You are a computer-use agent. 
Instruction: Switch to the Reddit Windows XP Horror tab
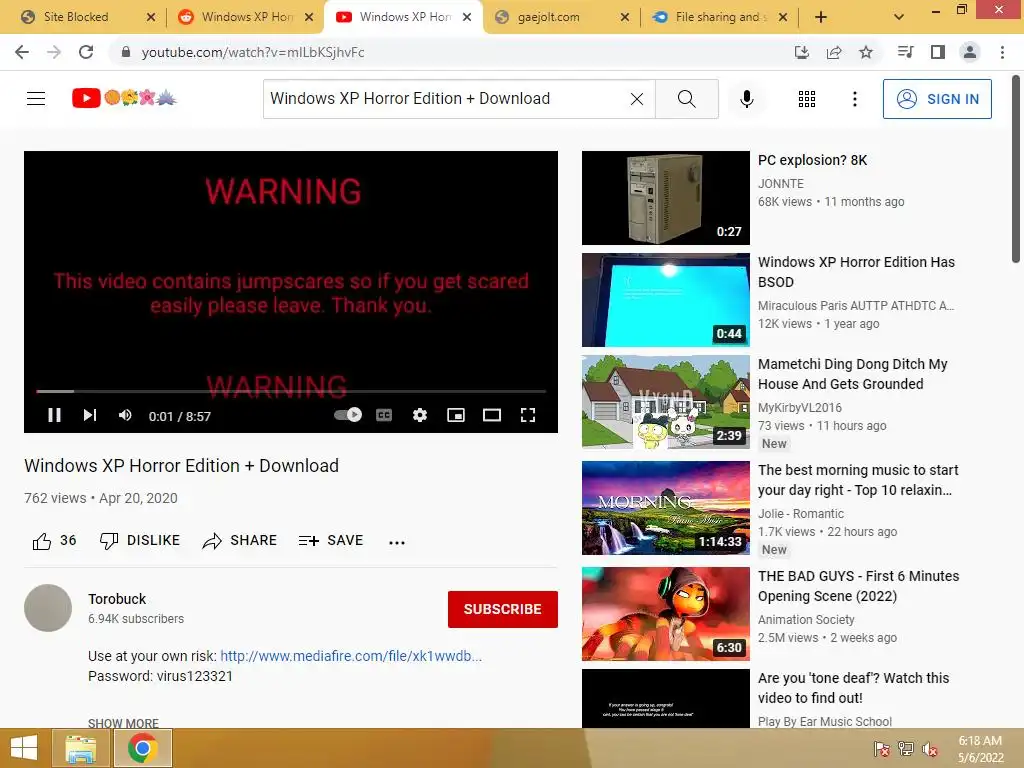247,17
